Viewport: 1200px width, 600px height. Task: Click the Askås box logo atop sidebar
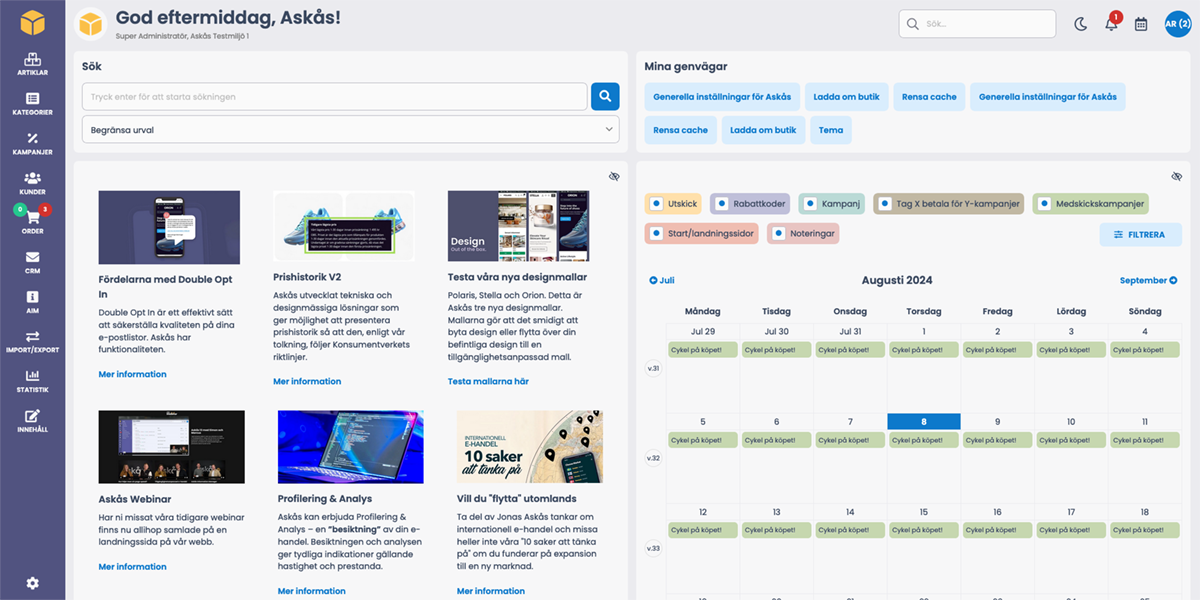pyautogui.click(x=32, y=22)
